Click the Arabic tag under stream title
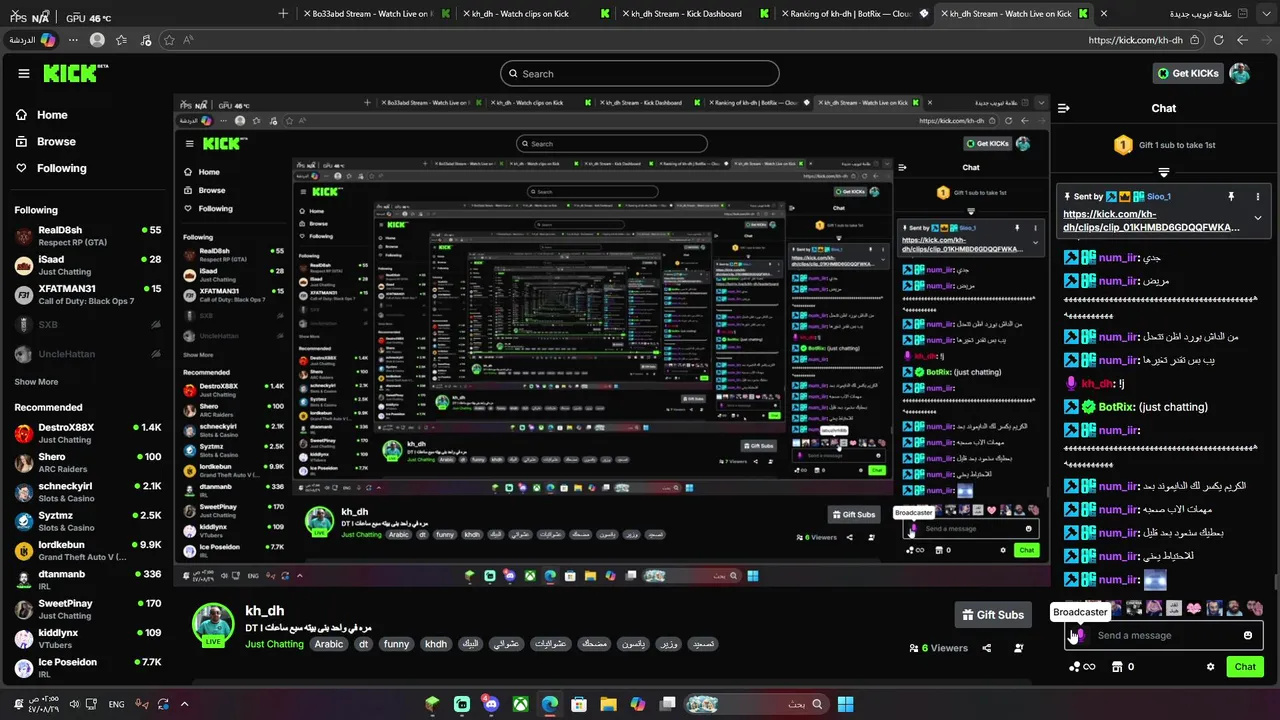 (x=329, y=644)
